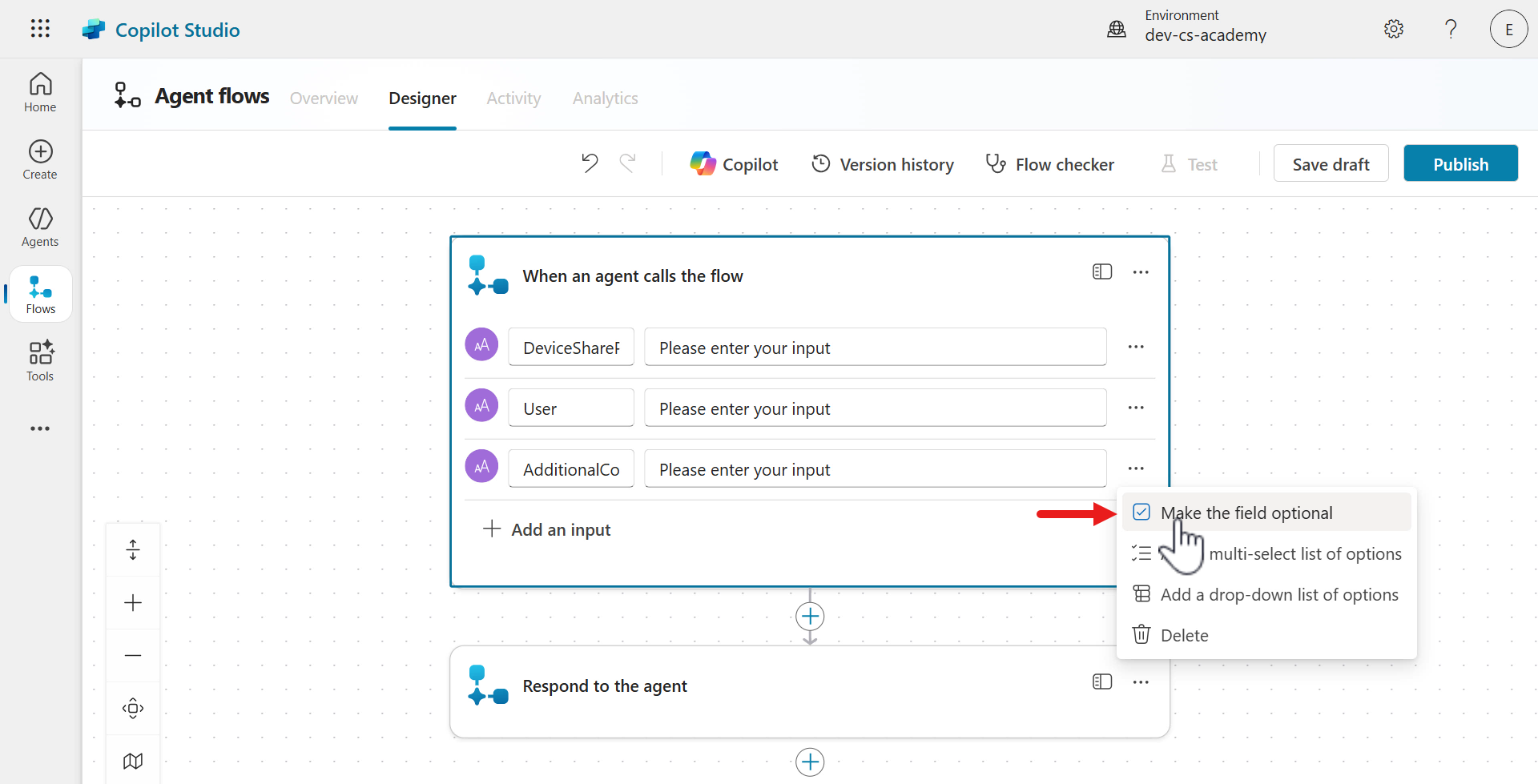This screenshot has height=784, width=1538.
Task: Open more options for DeviceShareF input
Action: (x=1136, y=347)
